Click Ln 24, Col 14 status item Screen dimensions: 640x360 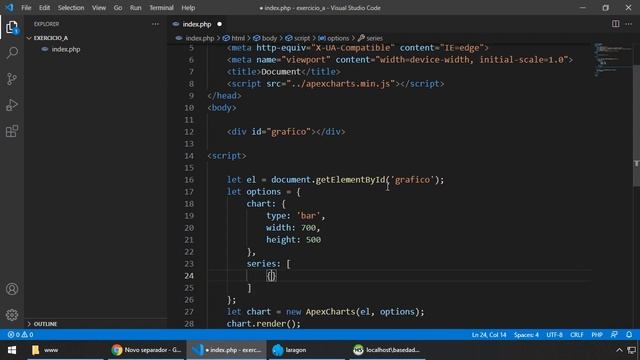tap(489, 335)
